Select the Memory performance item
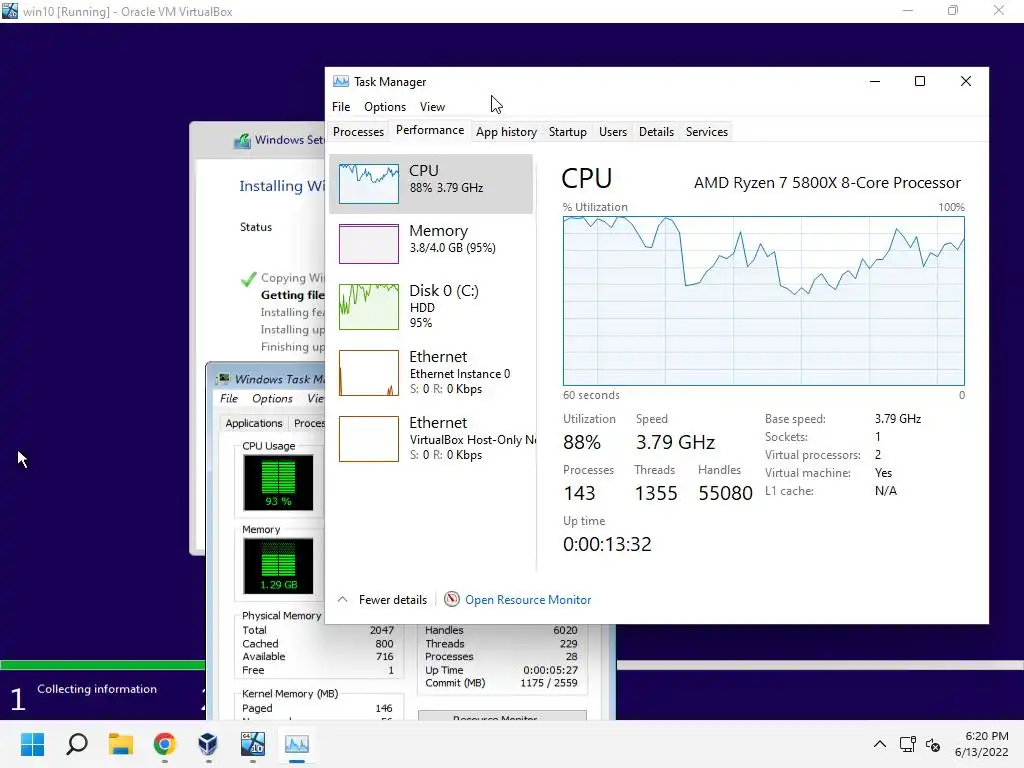This screenshot has width=1024, height=768. 431,244
